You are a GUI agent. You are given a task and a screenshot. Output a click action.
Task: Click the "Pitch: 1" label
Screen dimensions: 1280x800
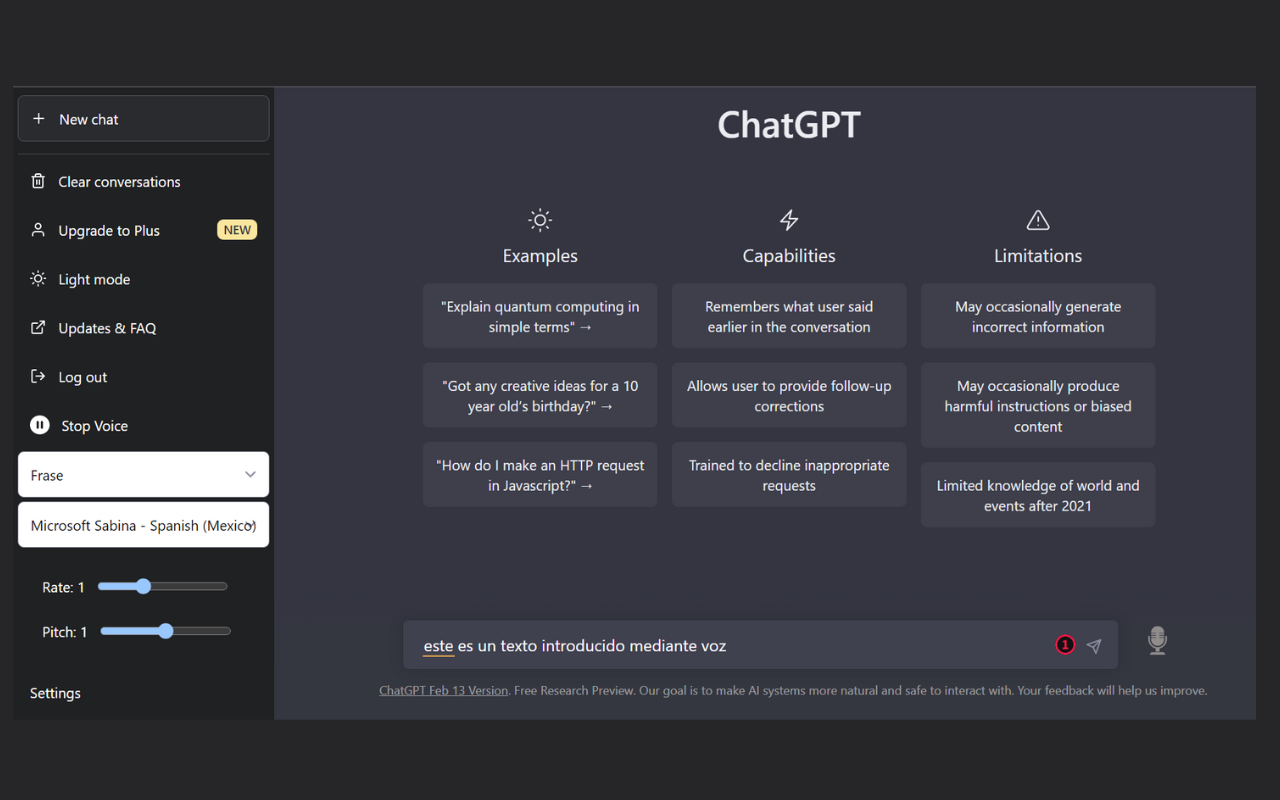[65, 632]
